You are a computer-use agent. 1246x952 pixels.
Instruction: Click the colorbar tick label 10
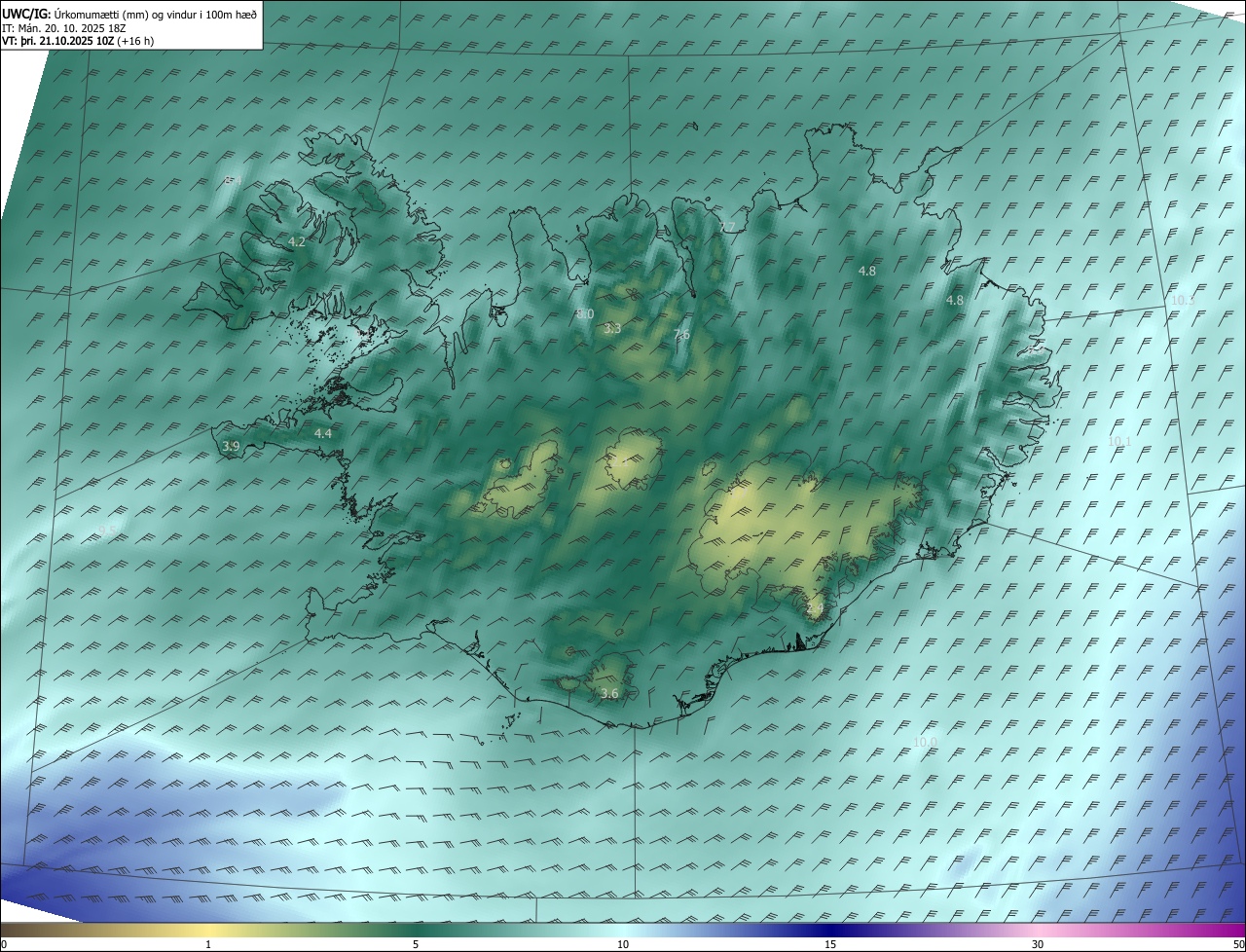pos(623,944)
